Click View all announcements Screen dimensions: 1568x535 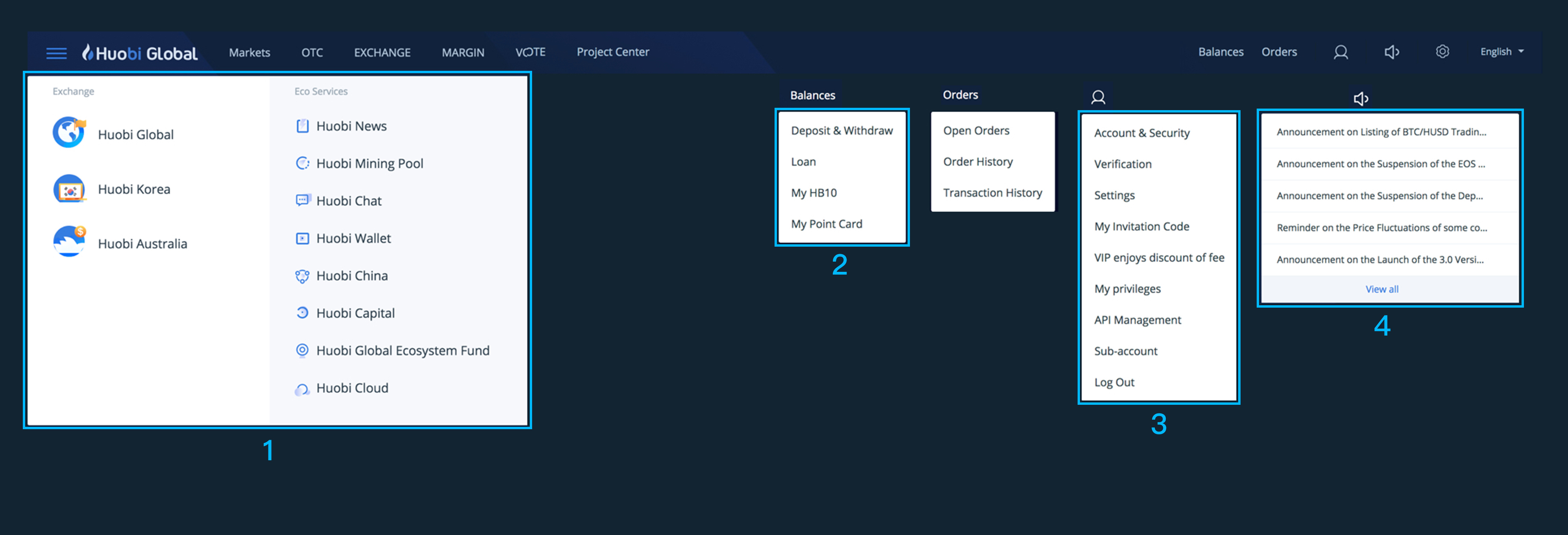point(1382,289)
